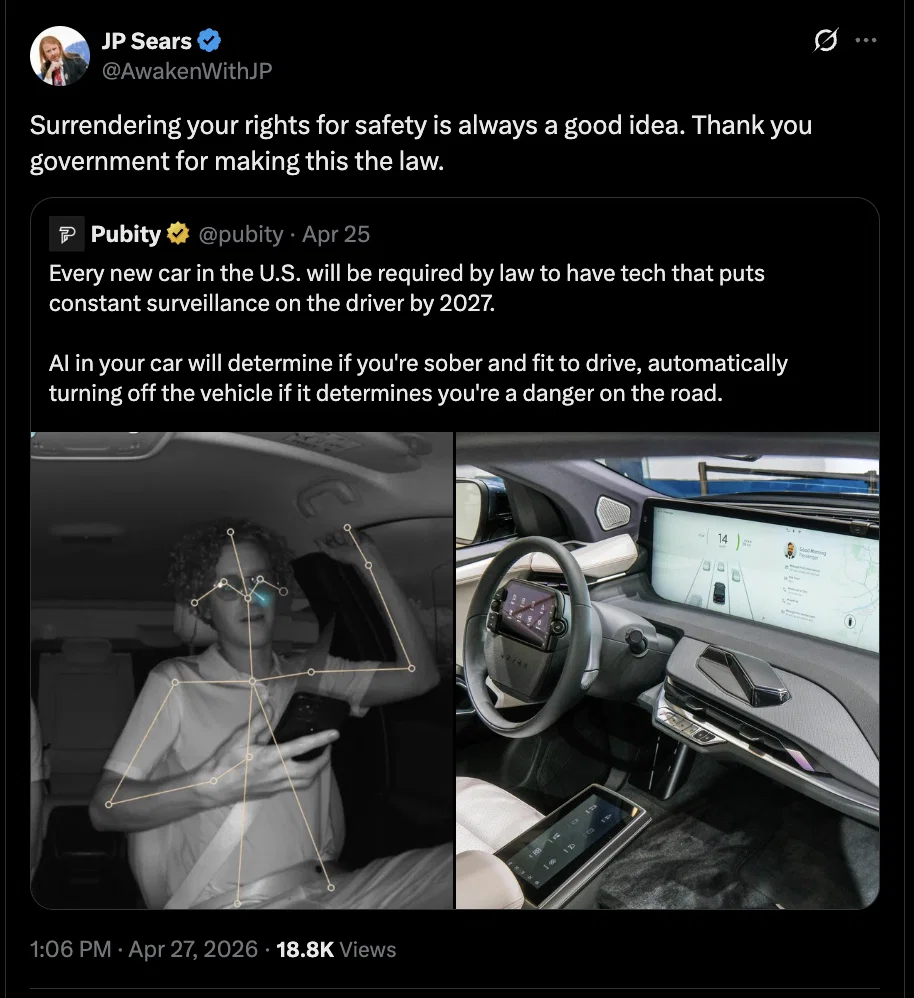Open the @AwakenWithJP handle link
Viewport: 914px width, 998px height.
pyautogui.click(x=187, y=69)
